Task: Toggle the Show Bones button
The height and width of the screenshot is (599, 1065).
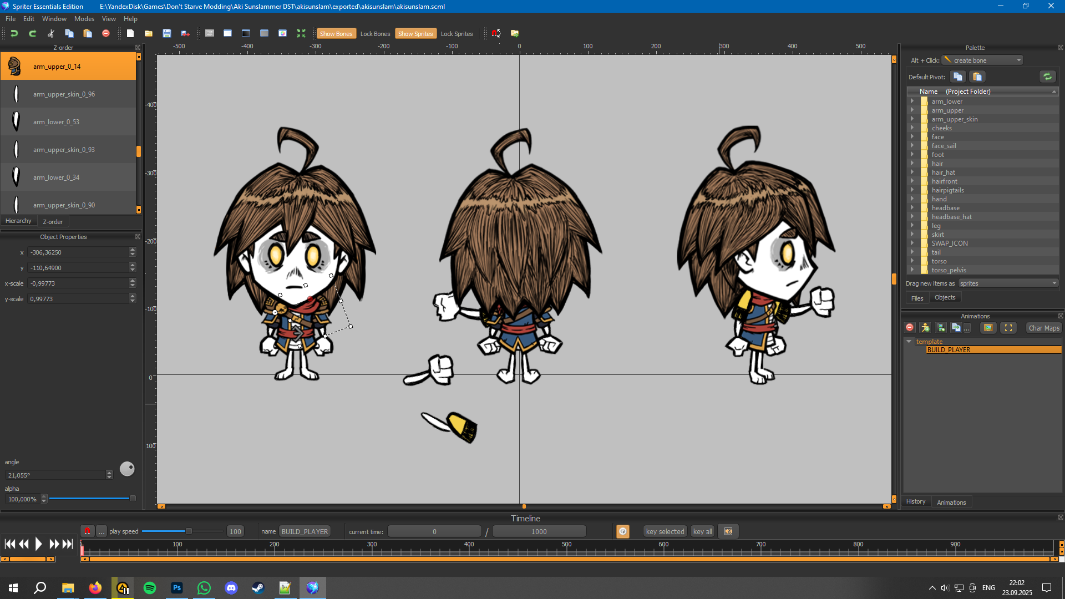Action: tap(336, 33)
